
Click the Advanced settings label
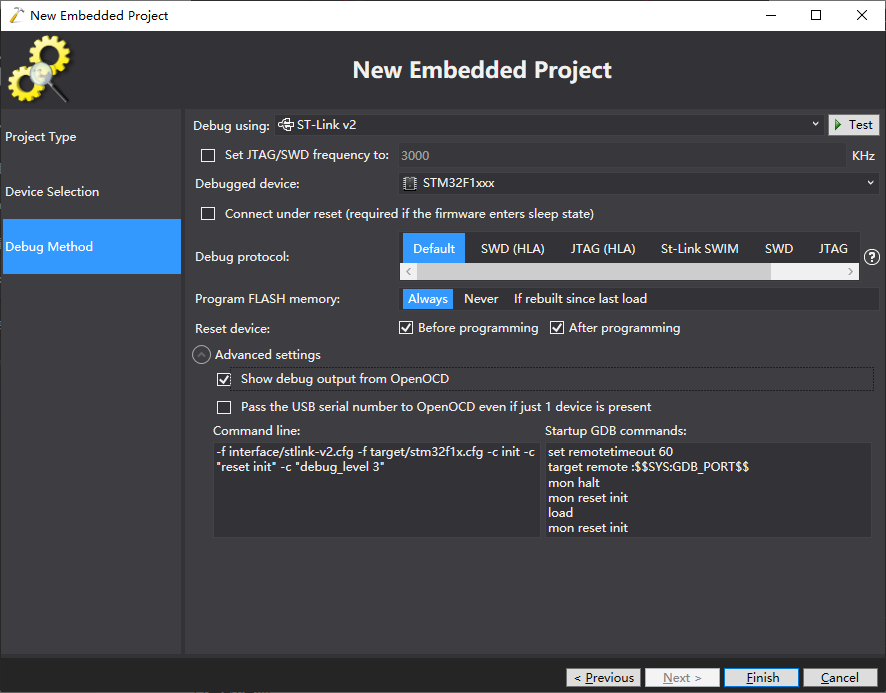coord(268,355)
